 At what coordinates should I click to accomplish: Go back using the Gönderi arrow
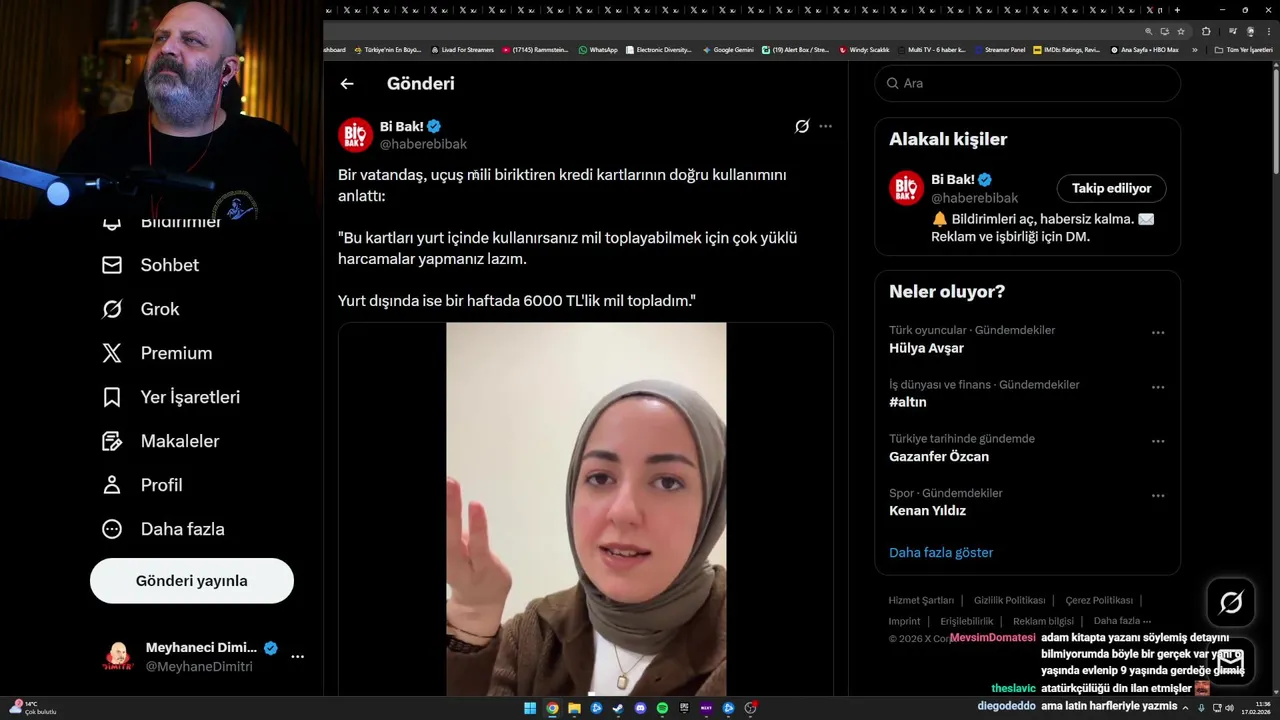tap(347, 84)
